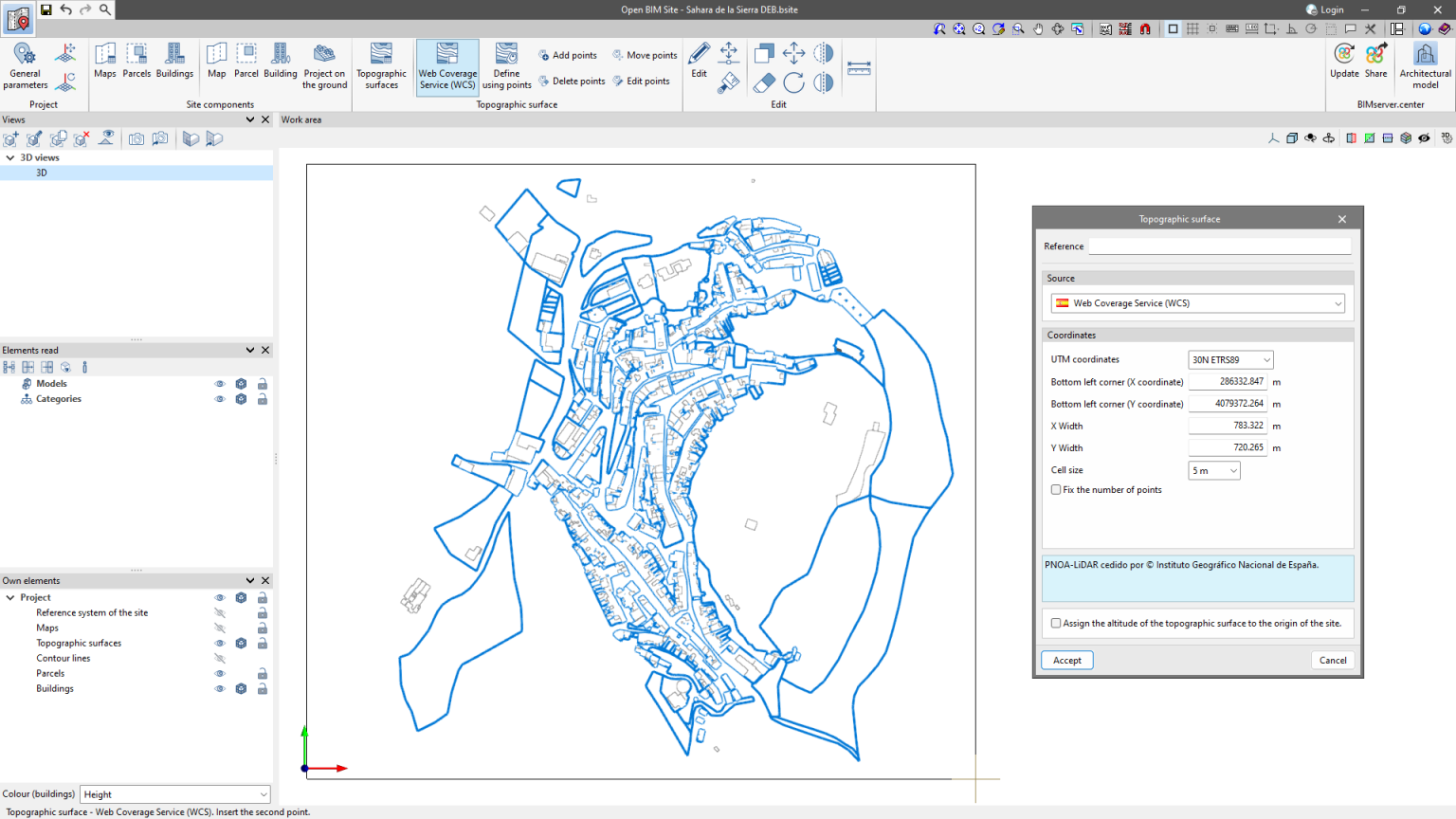Select the Project on the ground tool

[324, 66]
